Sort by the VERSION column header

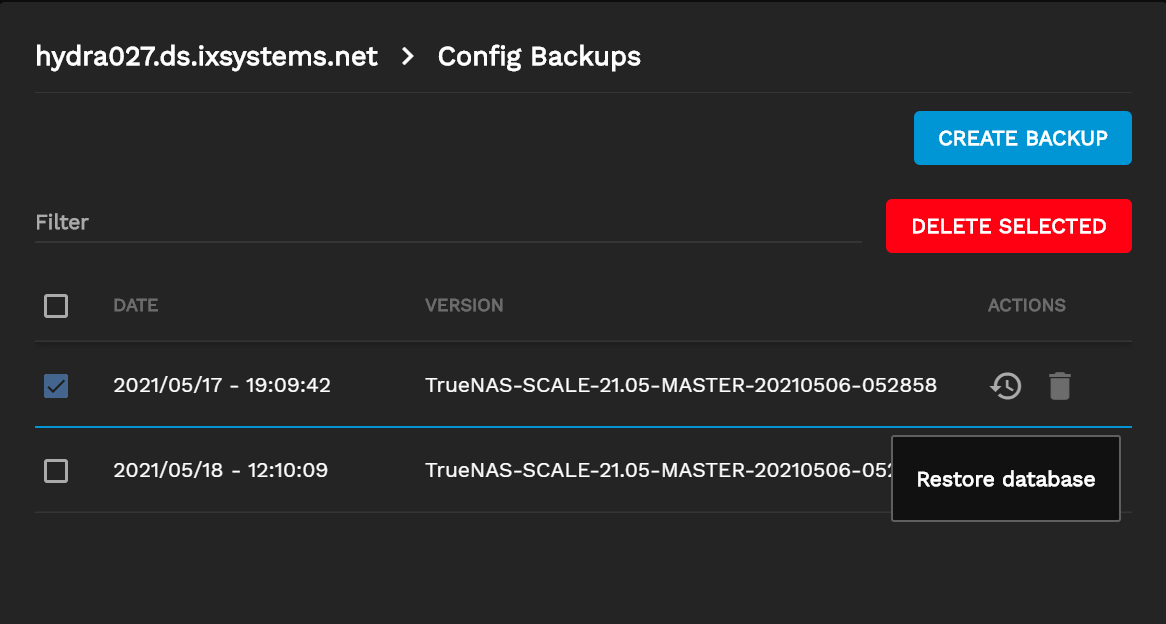click(464, 306)
